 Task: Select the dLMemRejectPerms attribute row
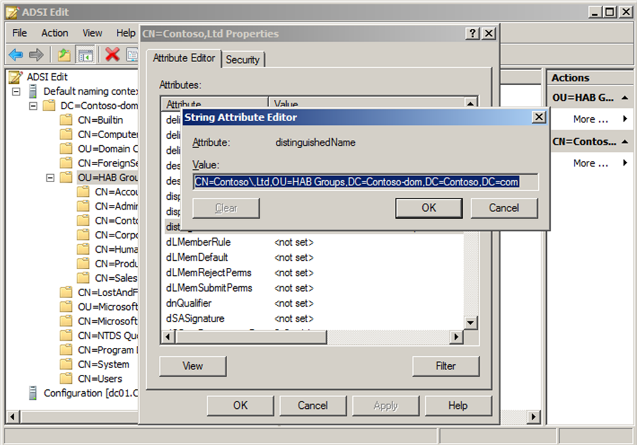coord(313,273)
